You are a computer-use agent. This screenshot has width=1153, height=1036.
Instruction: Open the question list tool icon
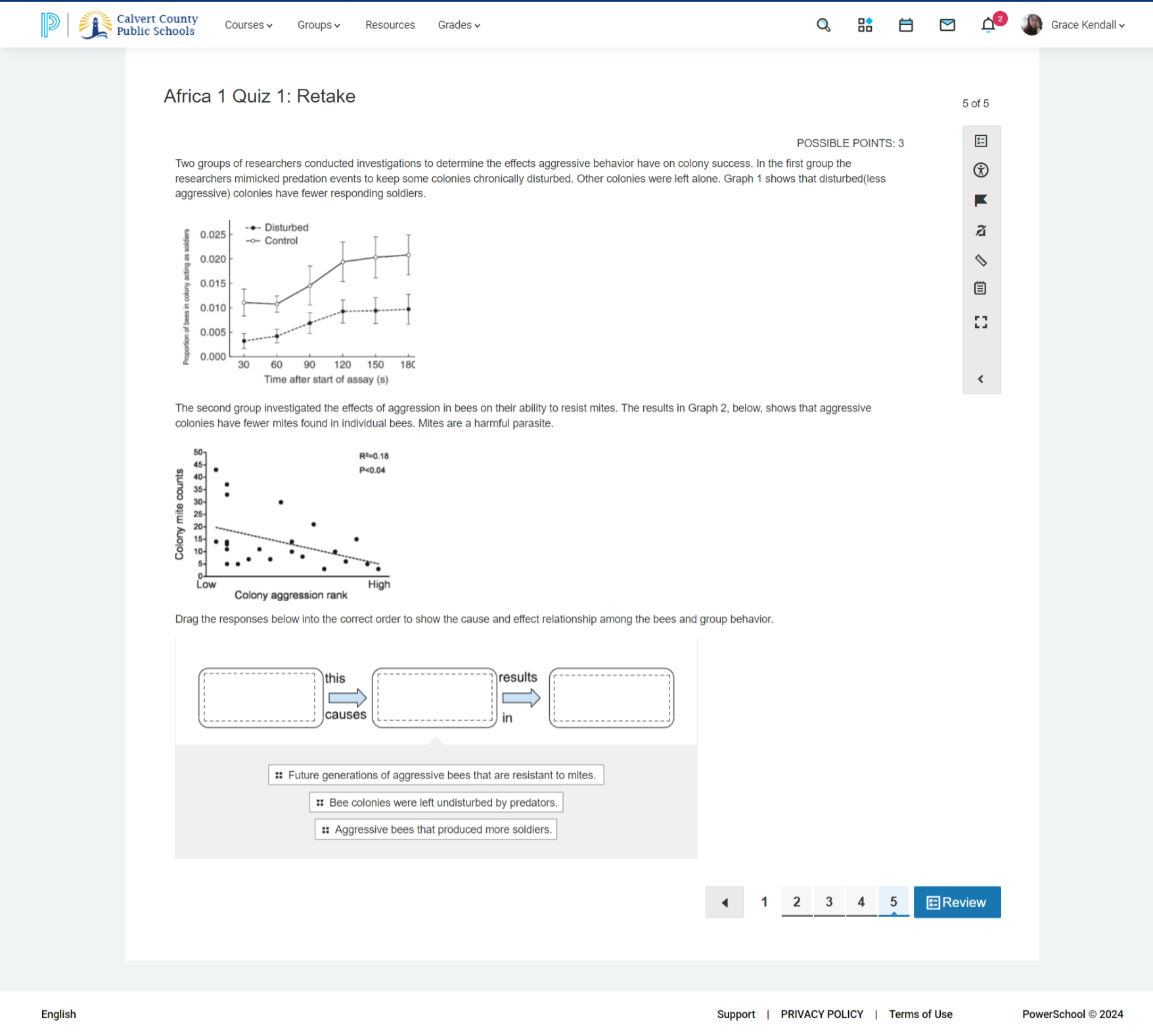(x=981, y=141)
